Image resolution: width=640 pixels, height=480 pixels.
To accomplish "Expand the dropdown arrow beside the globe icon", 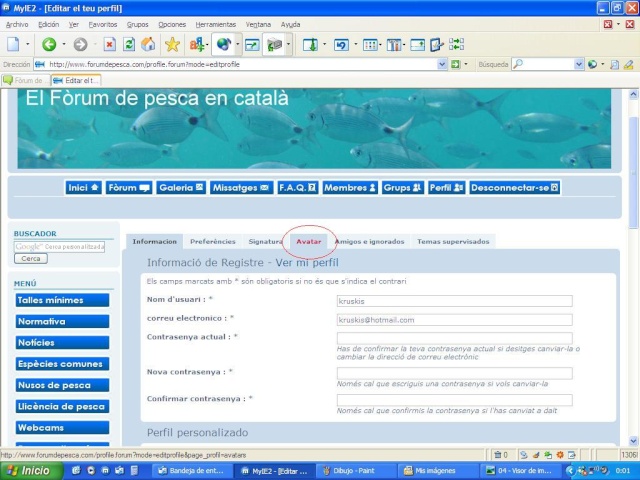I will tap(238, 44).
